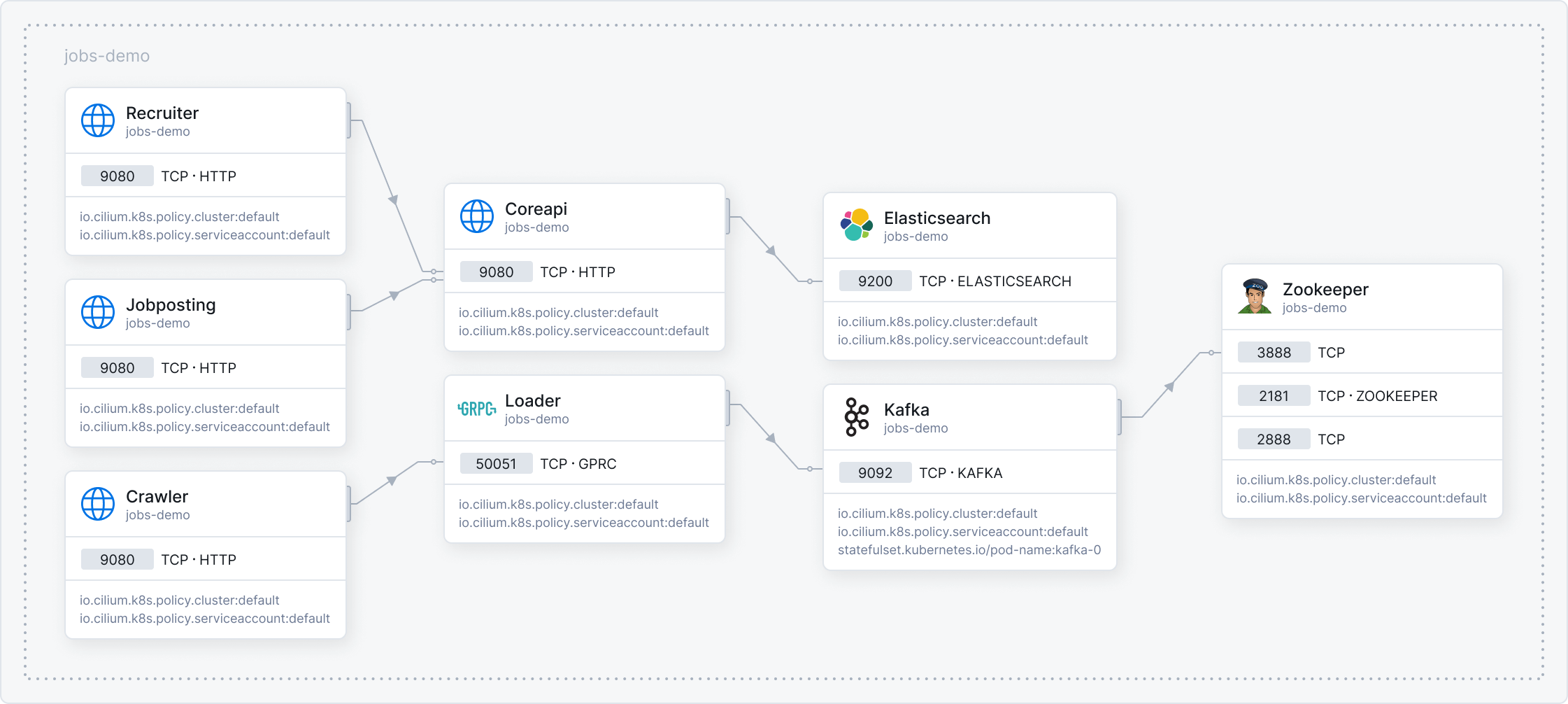Click jobs-demo subtitle under Elasticsearch
This screenshot has width=1568, height=704.
tap(915, 237)
